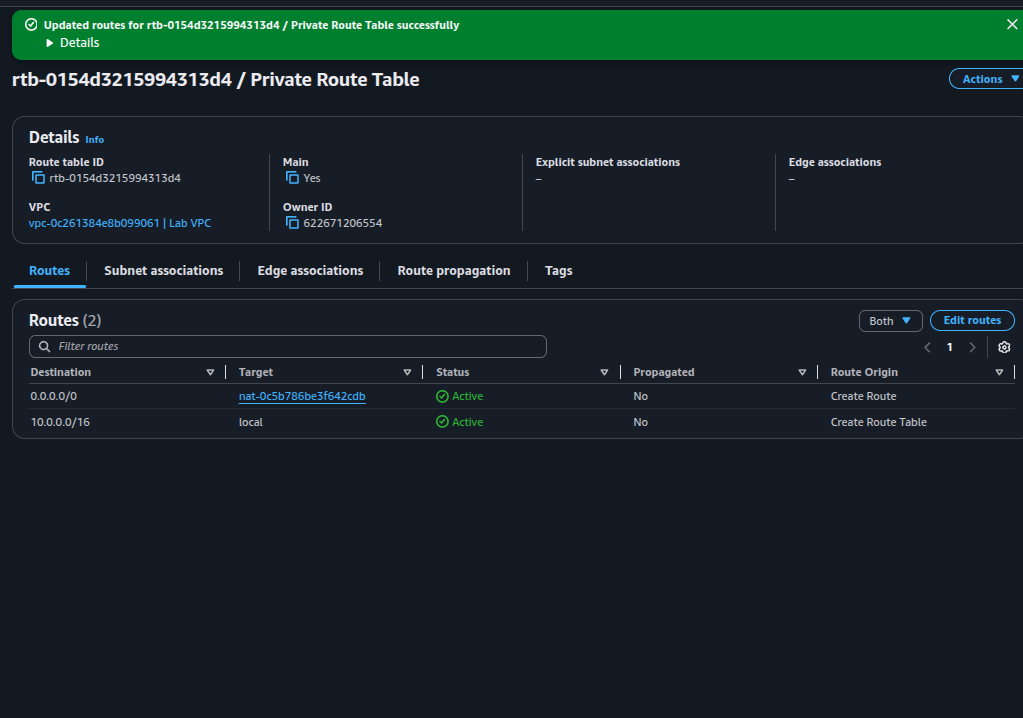Sort by Target column arrow
1023x718 pixels.
[407, 372]
